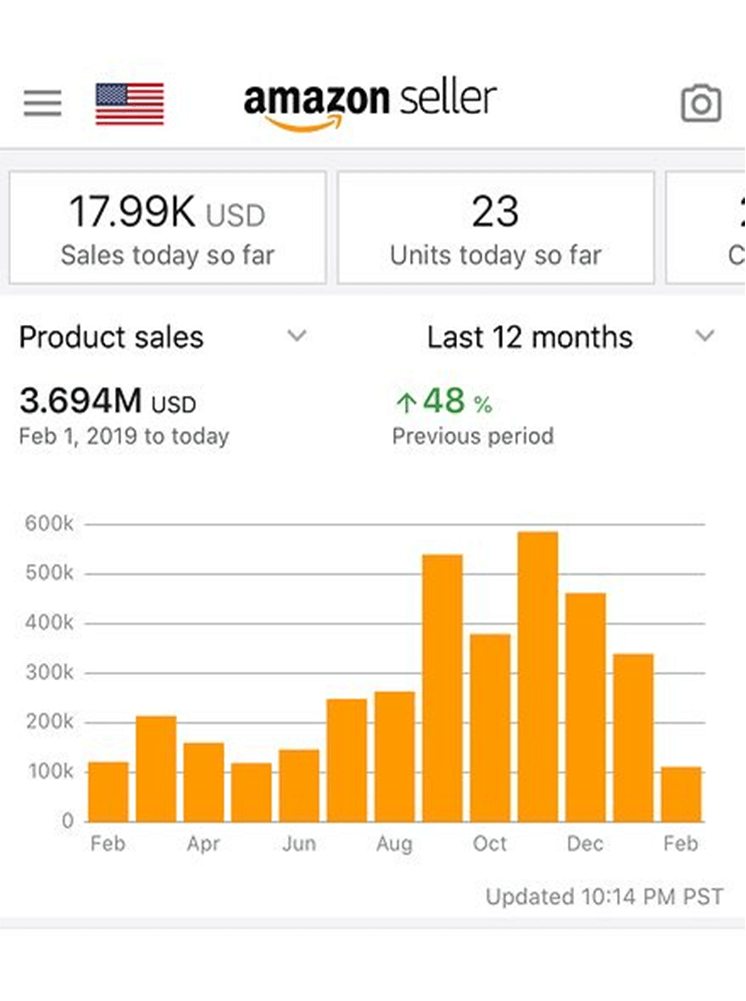The image size is (746, 1001).
Task: Tap the Updated 10:14 PM PST timestamp
Action: (603, 896)
